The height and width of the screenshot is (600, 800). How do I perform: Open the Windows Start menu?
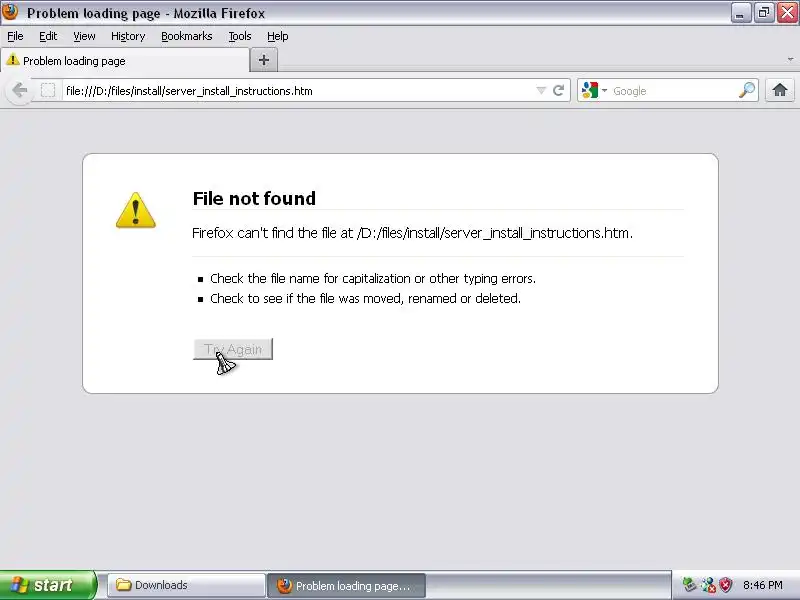coord(48,585)
